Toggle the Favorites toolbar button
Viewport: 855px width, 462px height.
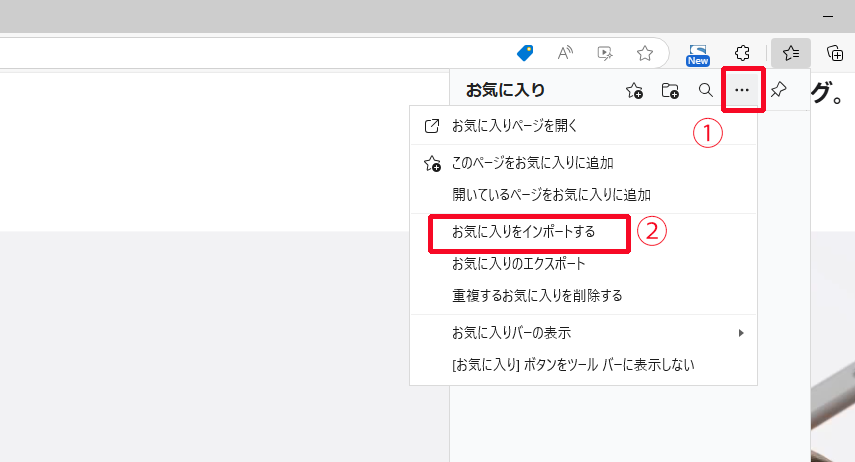791,53
